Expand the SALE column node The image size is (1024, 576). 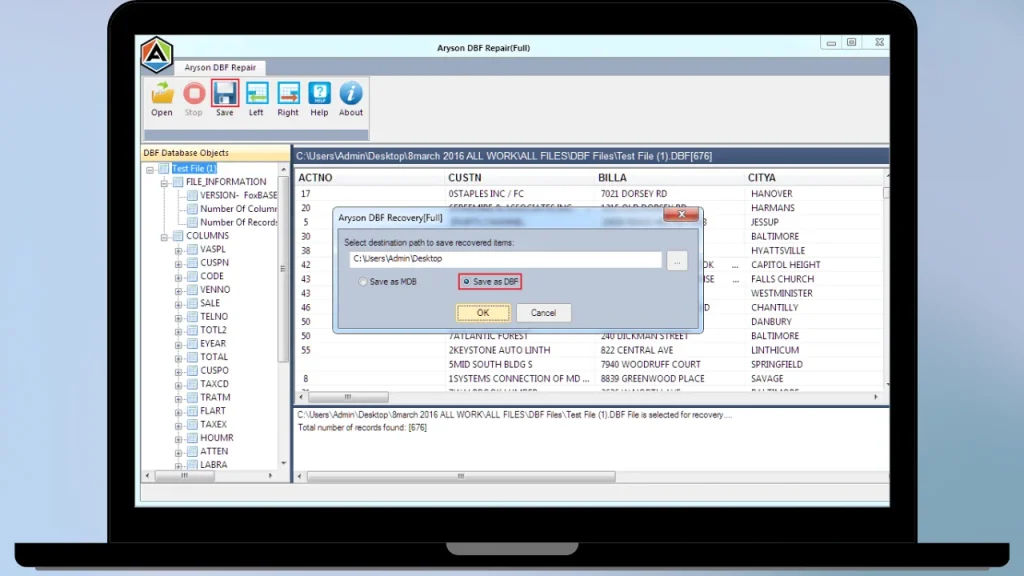click(178, 304)
